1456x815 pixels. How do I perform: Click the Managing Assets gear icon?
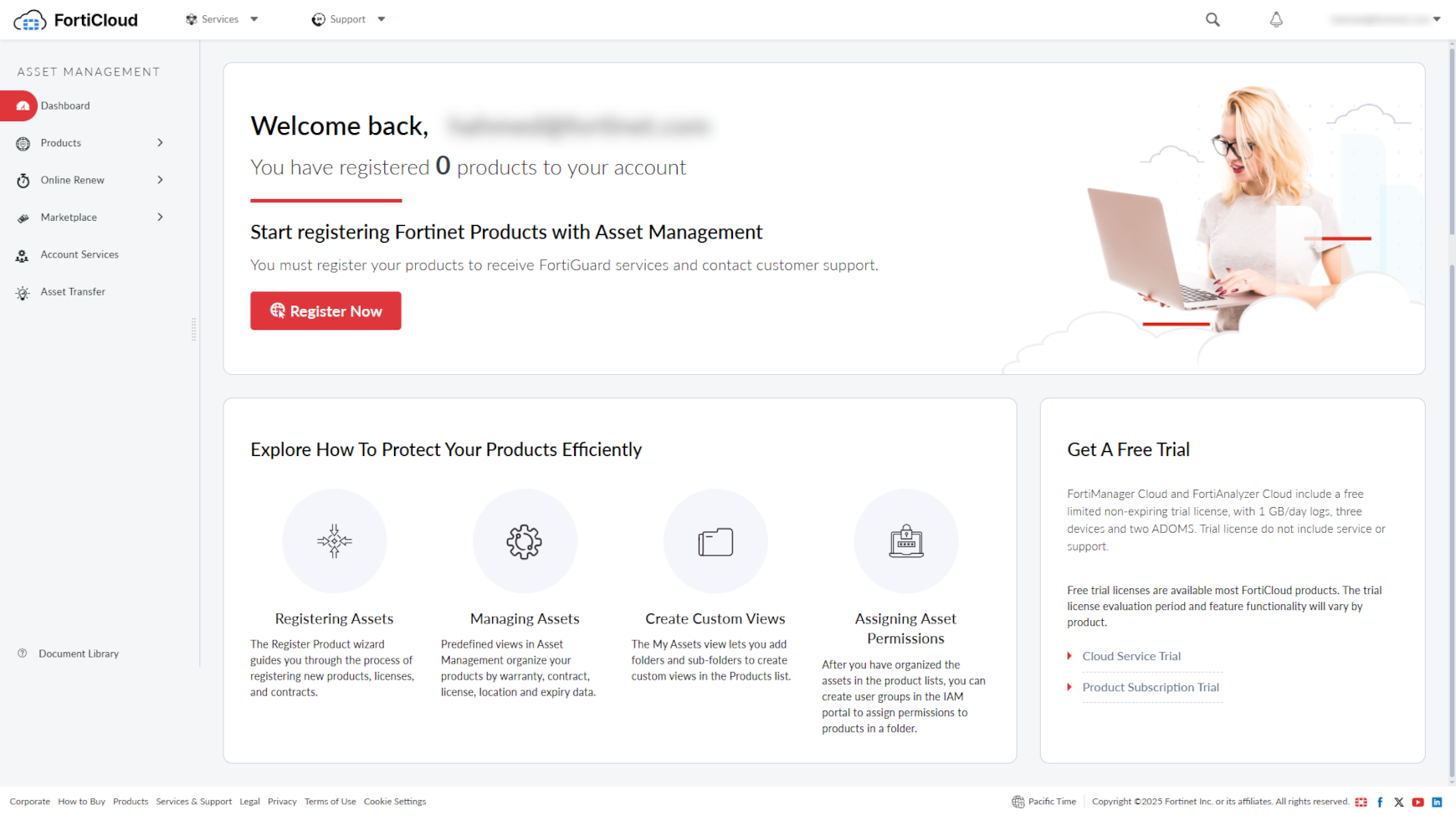[525, 541]
